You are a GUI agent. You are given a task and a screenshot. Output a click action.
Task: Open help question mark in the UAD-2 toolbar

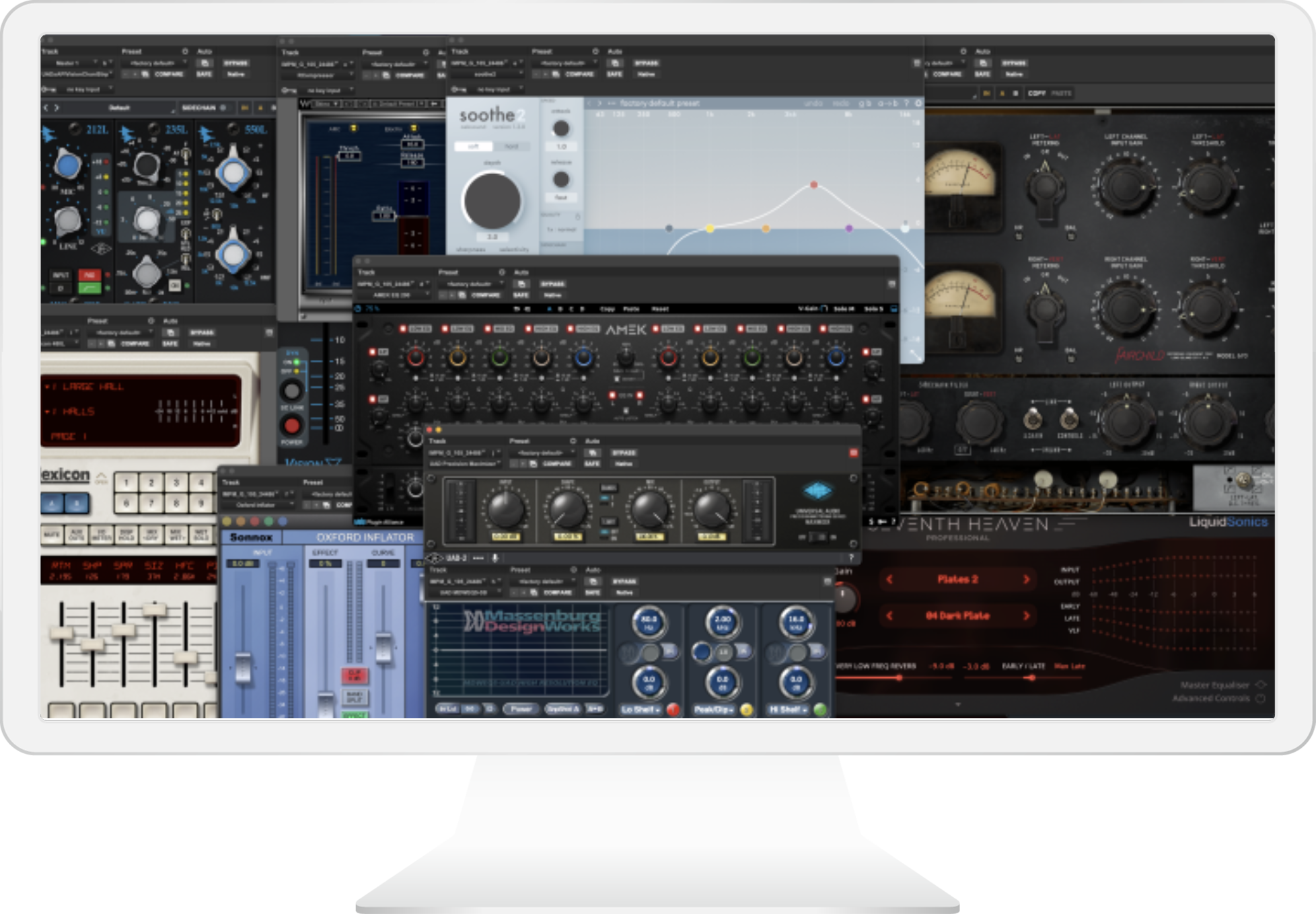click(x=851, y=558)
